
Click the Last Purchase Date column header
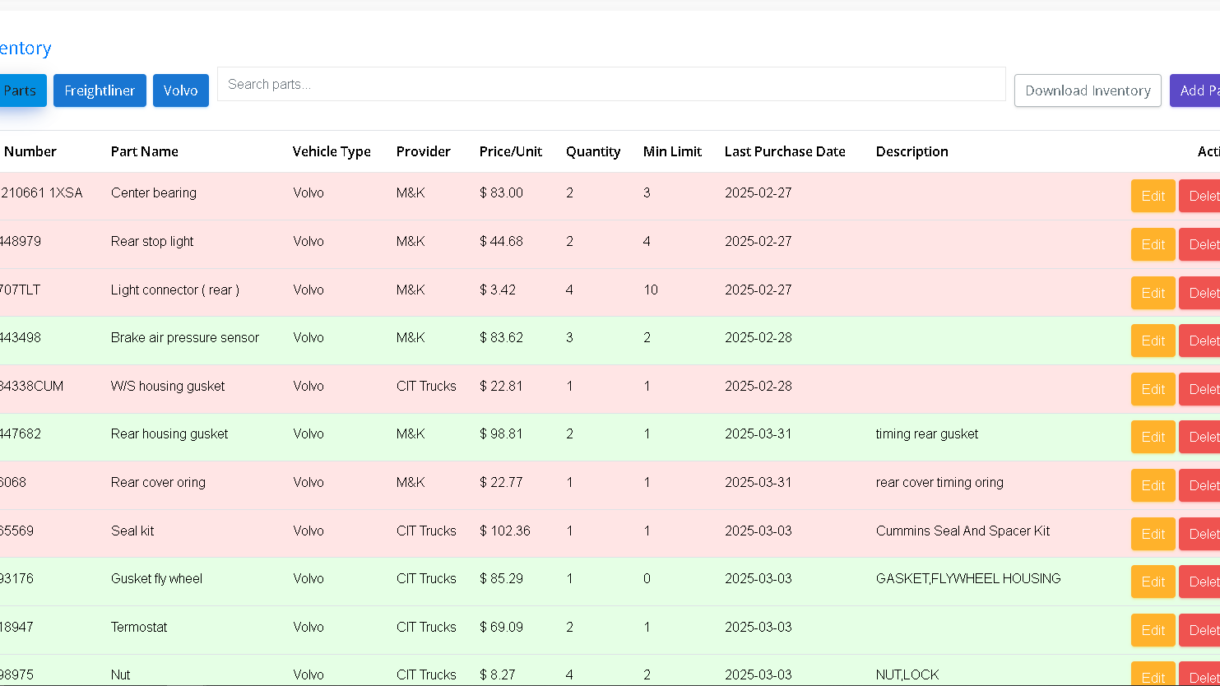(785, 152)
